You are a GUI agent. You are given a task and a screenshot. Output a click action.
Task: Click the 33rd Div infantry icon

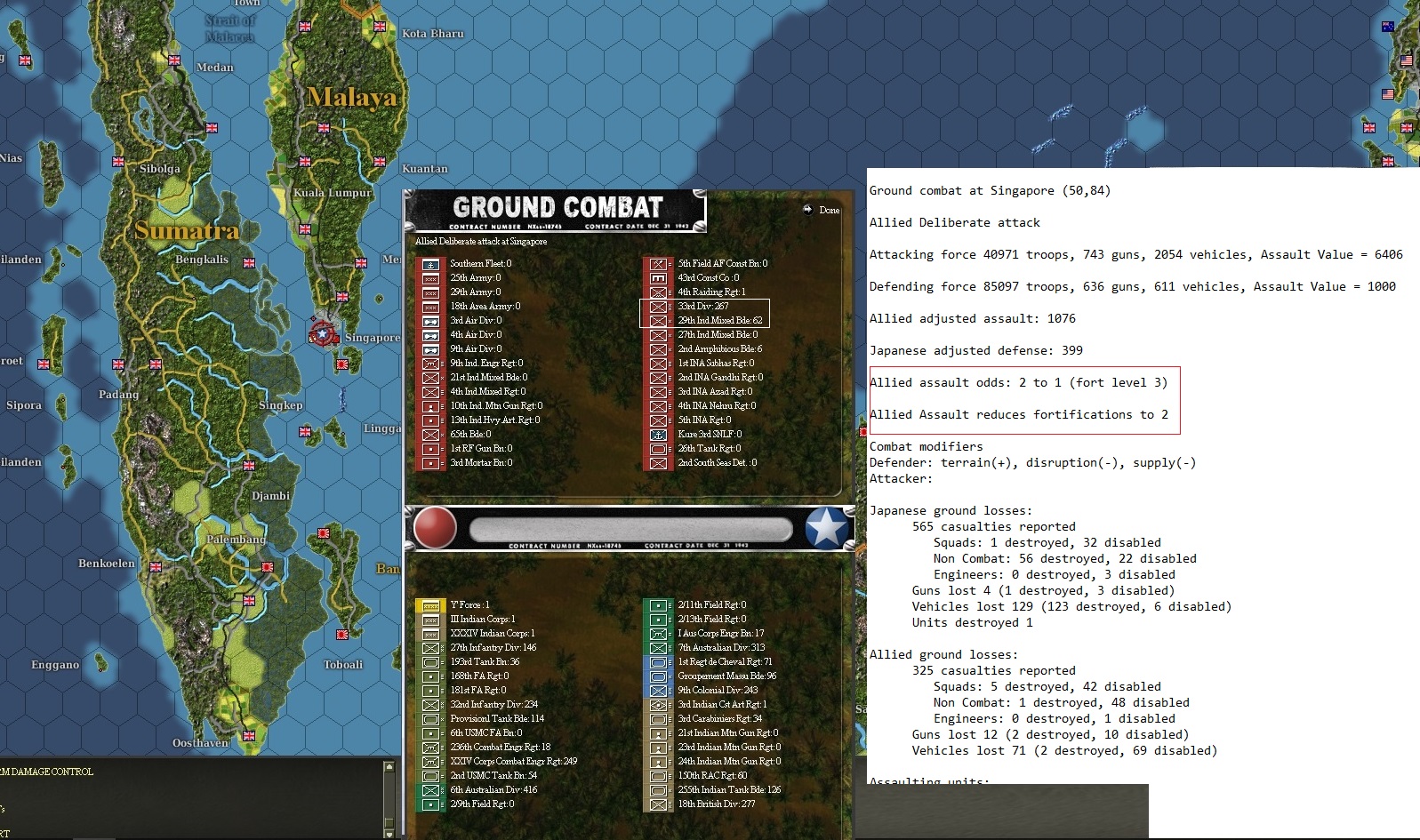(x=659, y=307)
